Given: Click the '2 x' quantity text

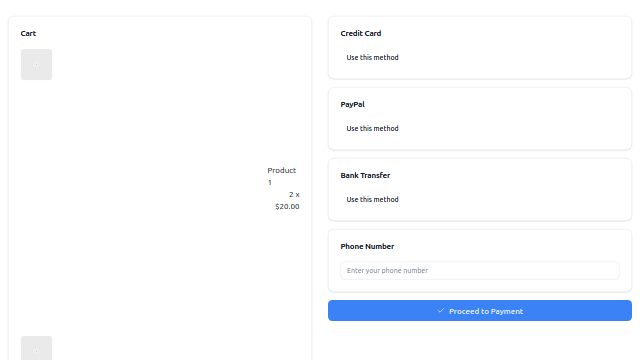Looking at the screenshot, I should coord(294,195).
